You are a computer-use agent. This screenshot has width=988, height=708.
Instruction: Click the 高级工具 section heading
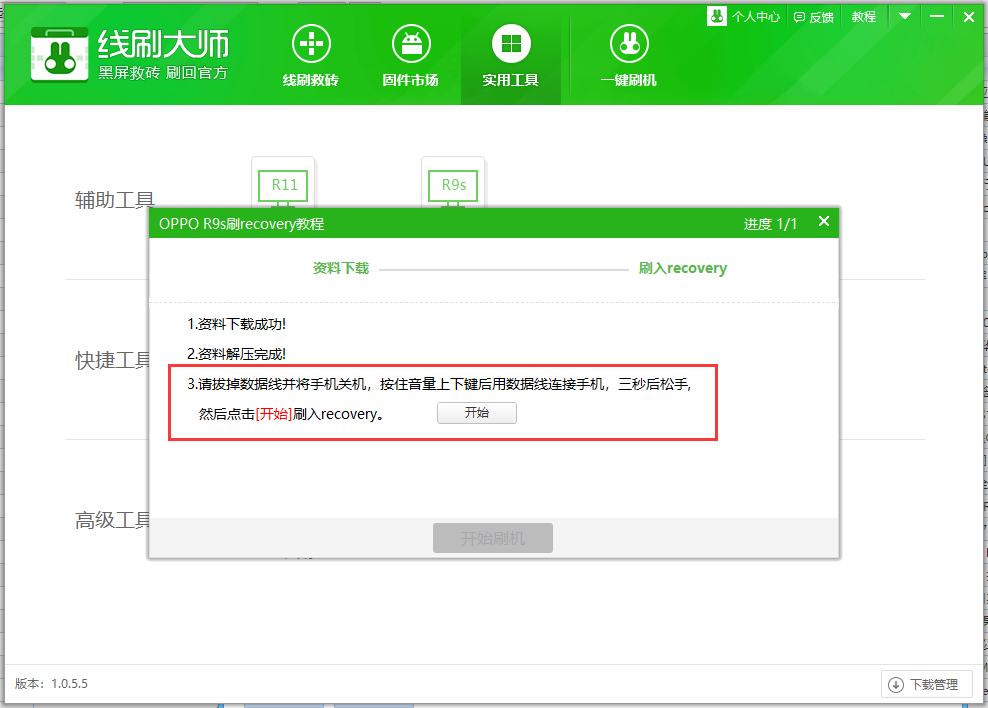[x=112, y=520]
